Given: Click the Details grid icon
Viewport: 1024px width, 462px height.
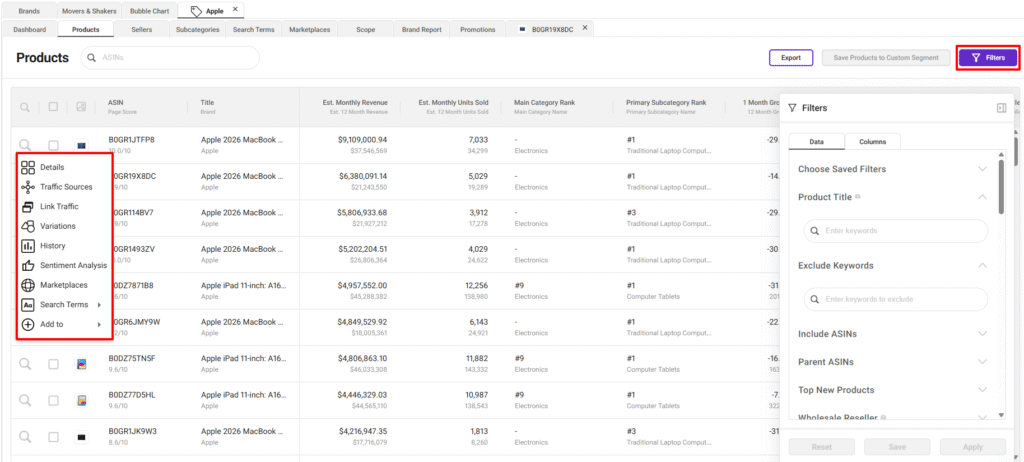Looking at the screenshot, I should pyautogui.click(x=28, y=167).
